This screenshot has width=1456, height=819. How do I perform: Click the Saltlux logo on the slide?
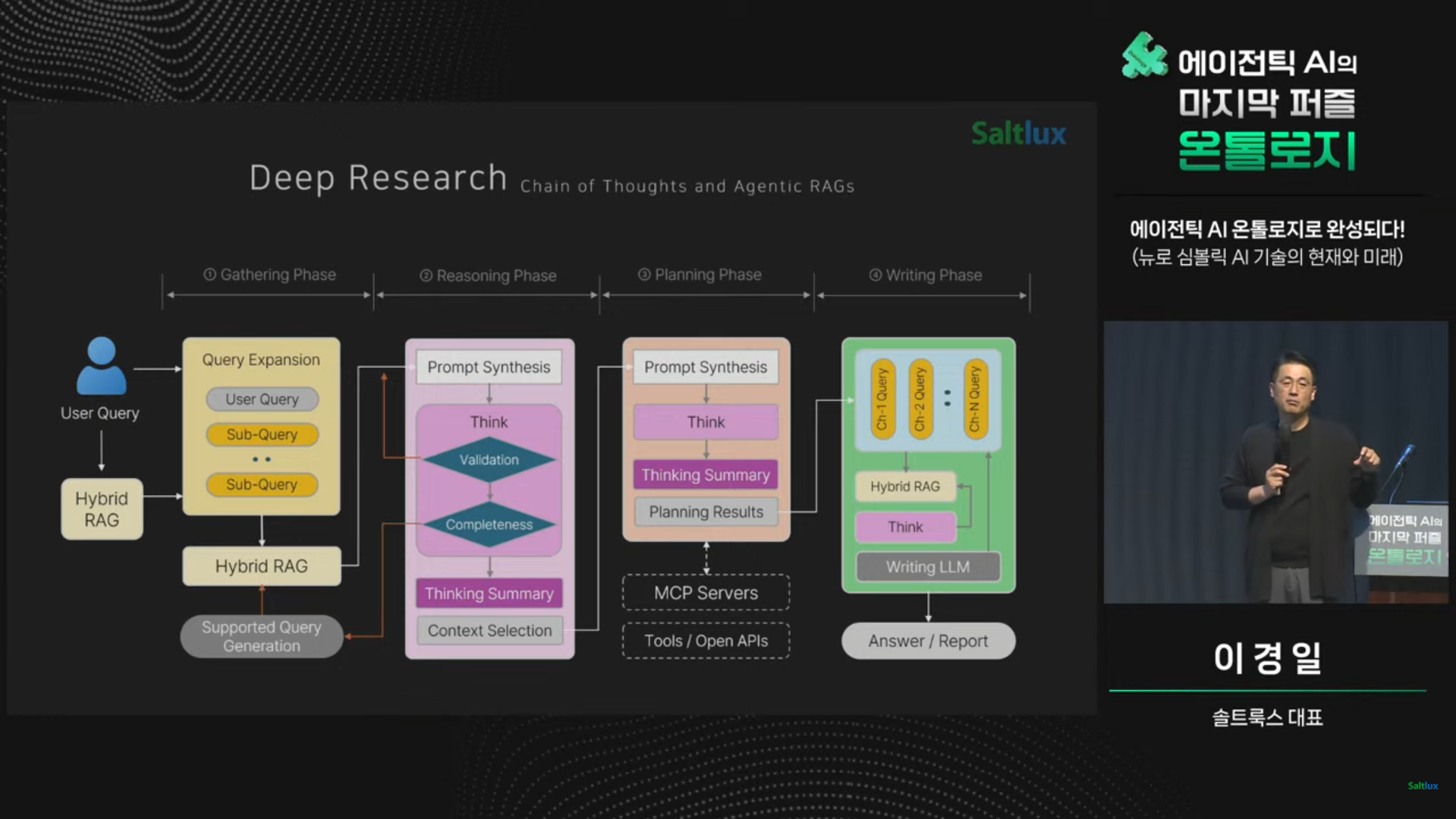tap(1018, 134)
